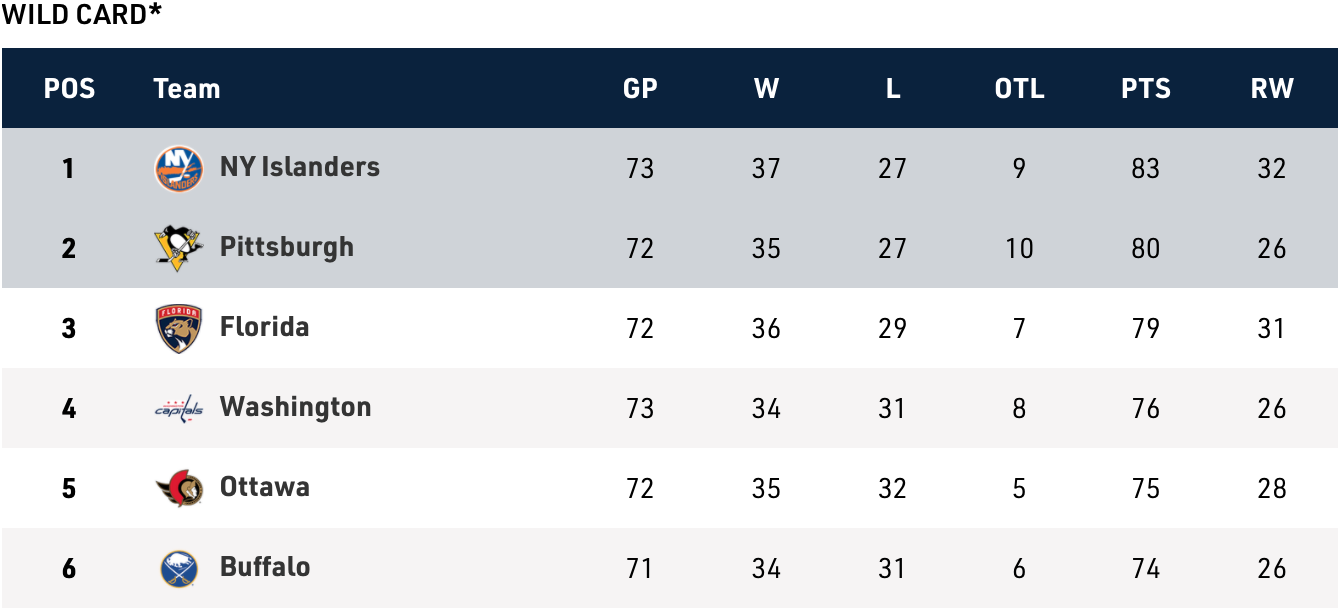
Task: Open the NY Islanders team link
Action: tap(299, 167)
